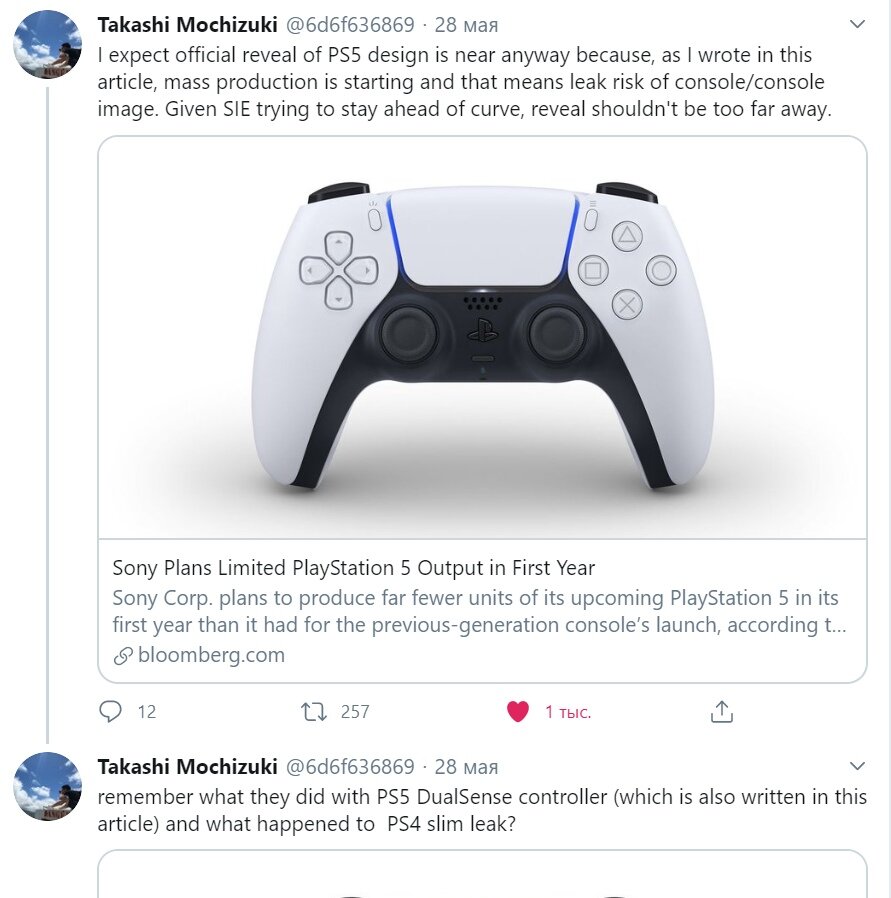Click @6d6f636869 handle on second tweet

[350, 767]
